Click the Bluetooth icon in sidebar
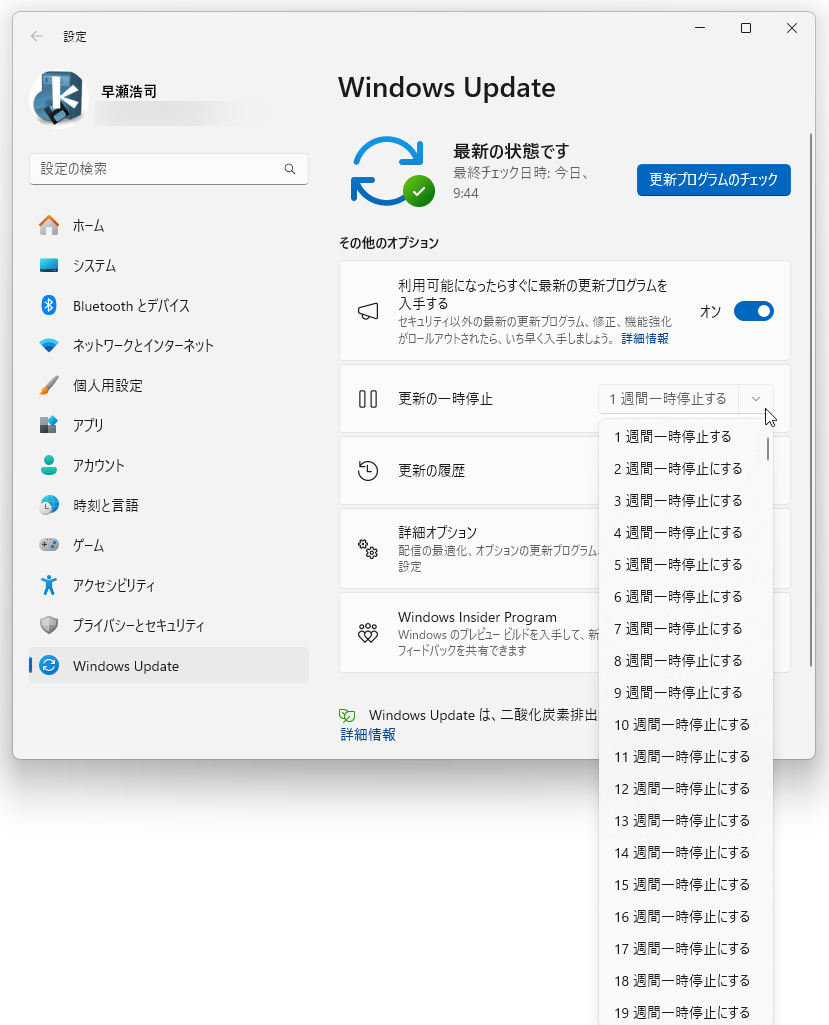This screenshot has width=829, height=1025. click(49, 305)
